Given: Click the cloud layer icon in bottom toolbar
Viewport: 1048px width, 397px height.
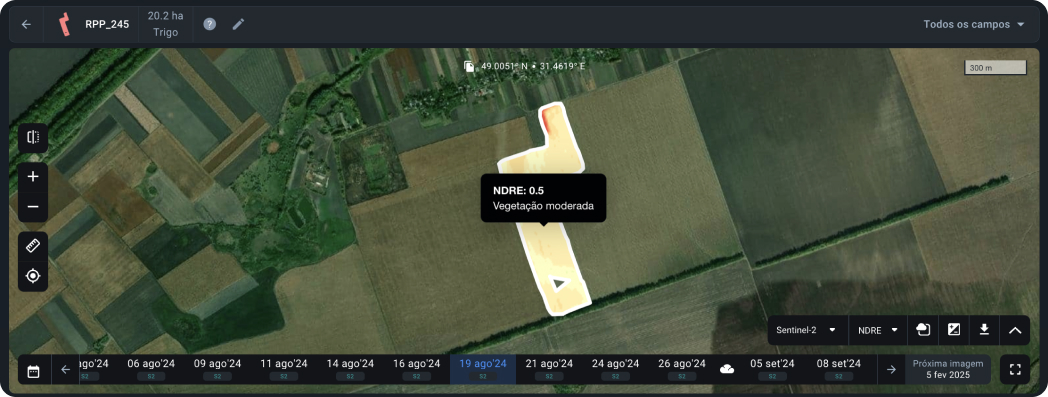Looking at the screenshot, I should pos(922,330).
